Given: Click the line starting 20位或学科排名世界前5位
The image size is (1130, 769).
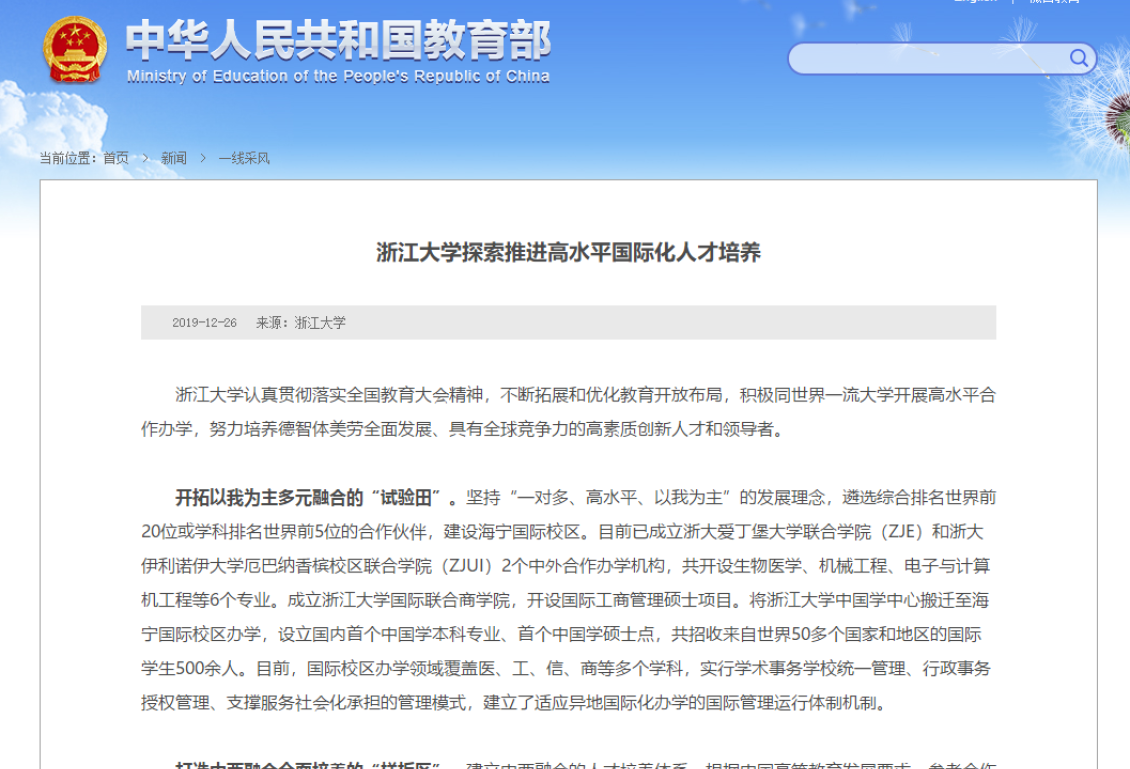Looking at the screenshot, I should (562, 532).
